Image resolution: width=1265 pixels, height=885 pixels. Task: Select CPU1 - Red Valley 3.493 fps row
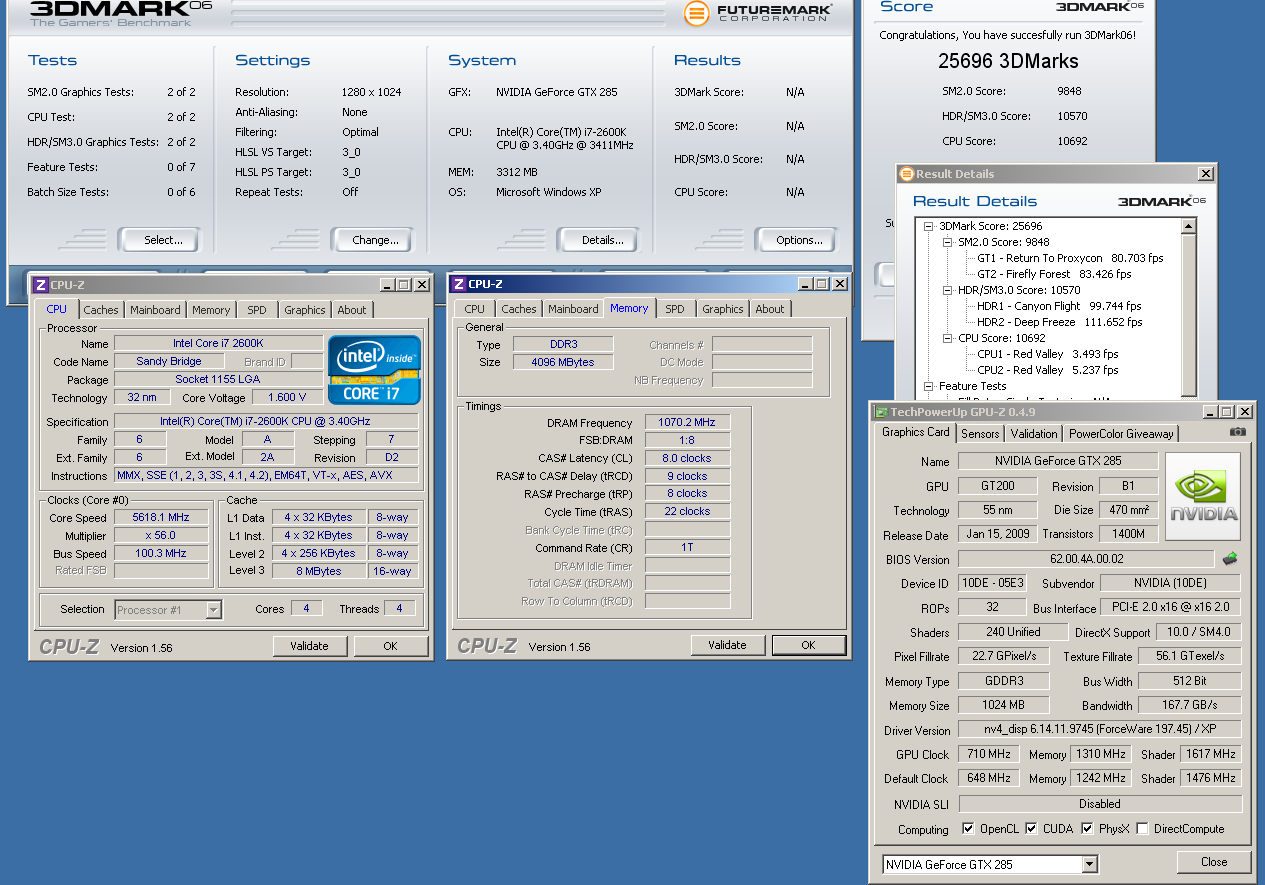point(1047,354)
